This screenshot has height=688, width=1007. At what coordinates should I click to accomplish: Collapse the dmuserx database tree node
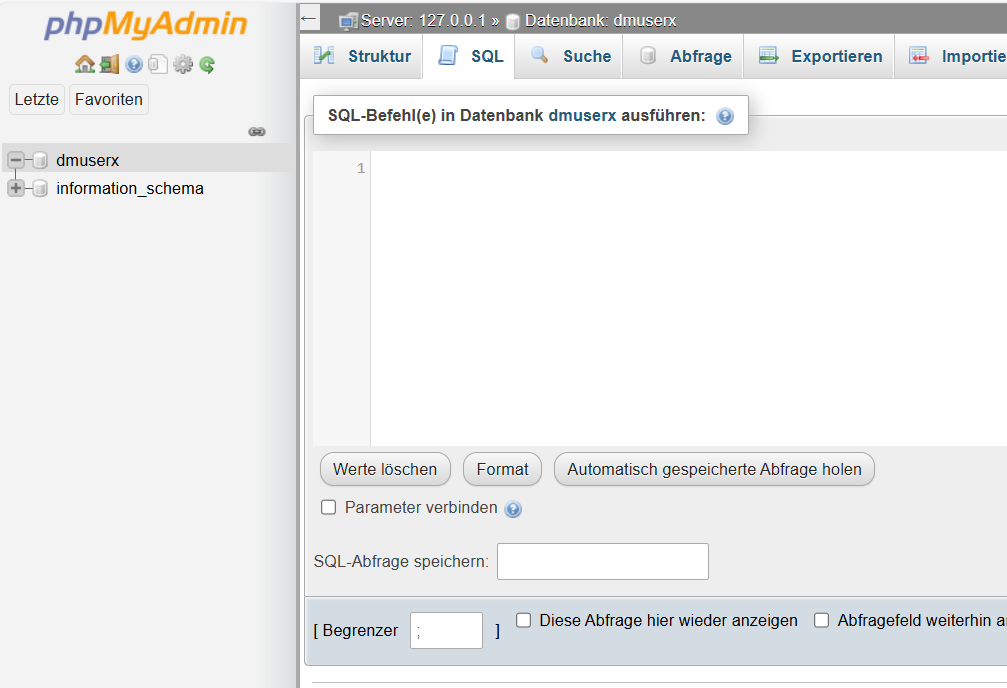16,159
